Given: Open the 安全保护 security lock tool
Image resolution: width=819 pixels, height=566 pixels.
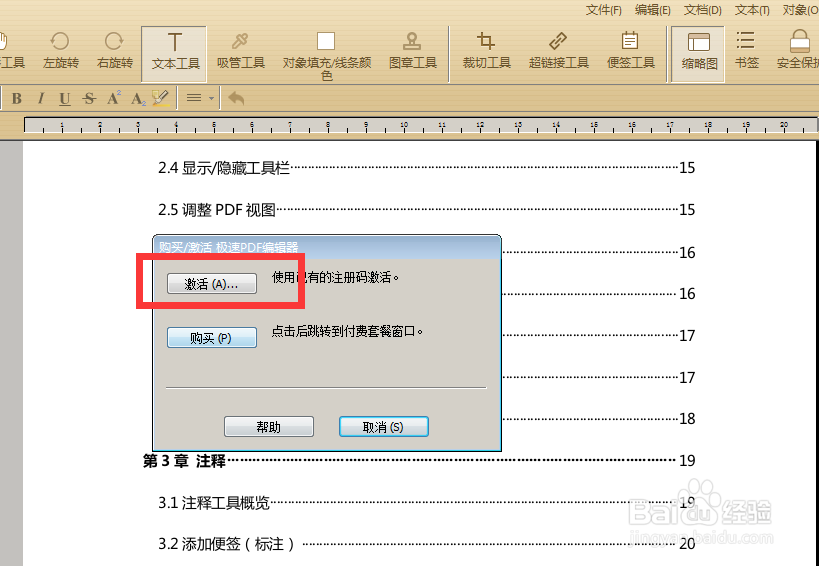Looking at the screenshot, I should point(798,51).
